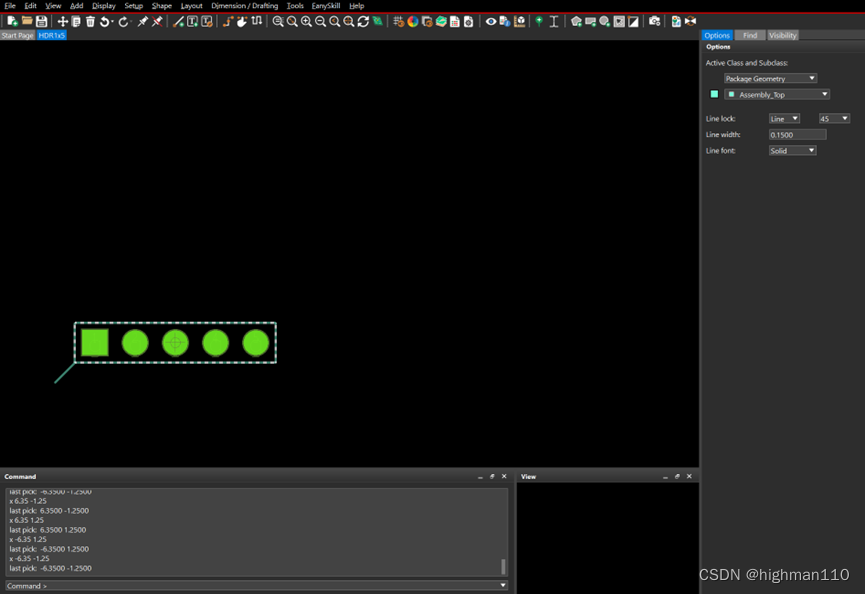Open the Start Page tab
The height and width of the screenshot is (594, 865).
tap(17, 35)
